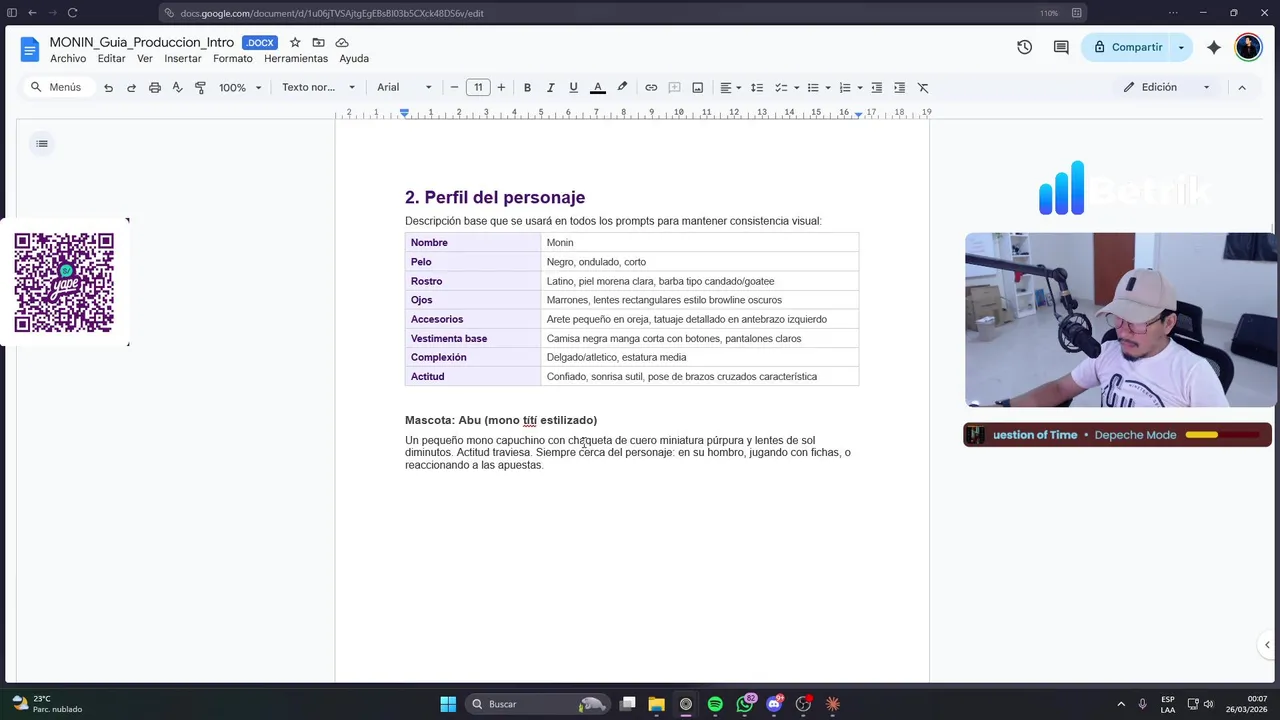Check the cloud save status icon
The width and height of the screenshot is (1280, 720).
click(342, 43)
